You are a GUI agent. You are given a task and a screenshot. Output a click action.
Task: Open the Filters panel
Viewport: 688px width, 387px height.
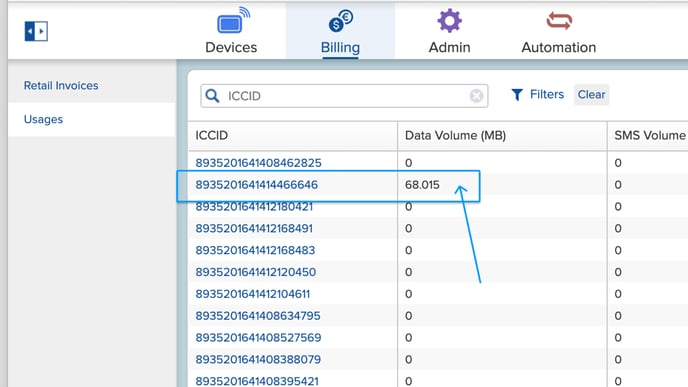click(x=538, y=94)
